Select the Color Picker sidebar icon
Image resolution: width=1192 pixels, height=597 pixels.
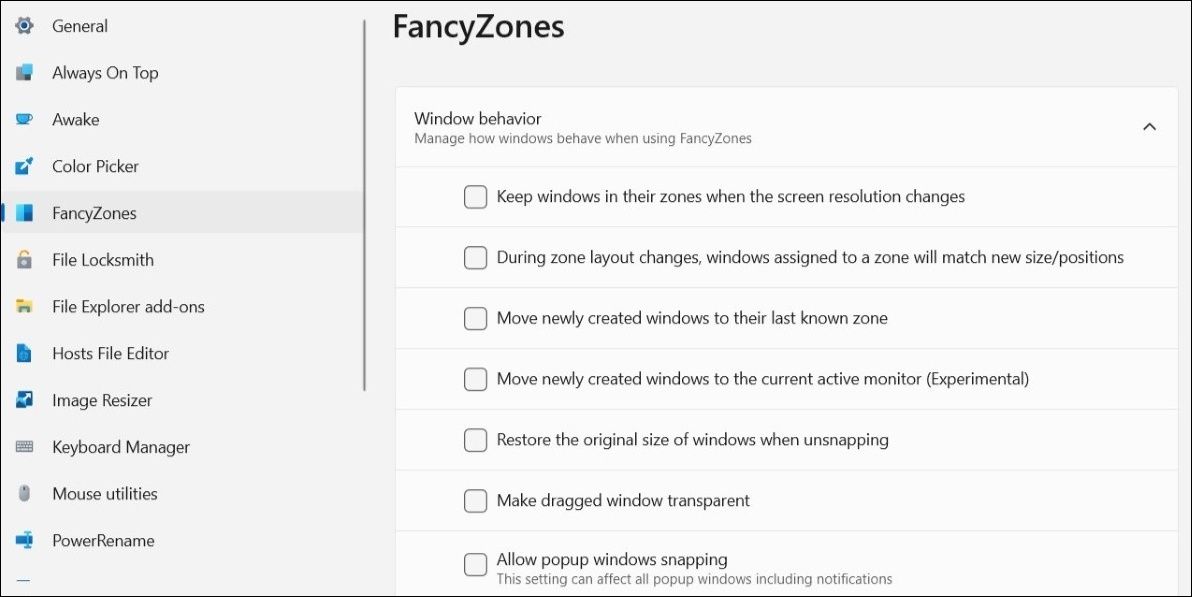(x=24, y=166)
